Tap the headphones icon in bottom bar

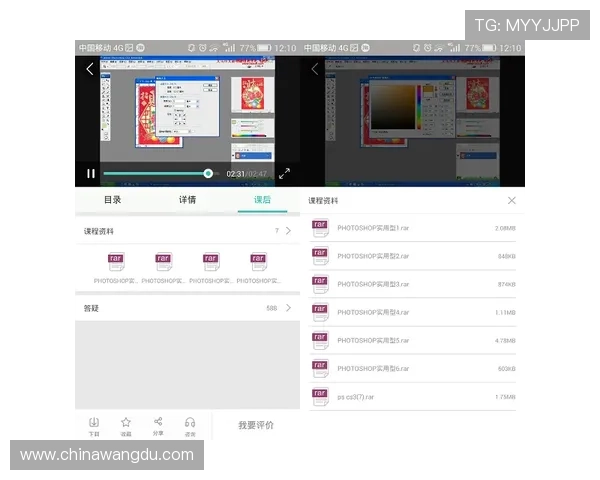tap(190, 423)
